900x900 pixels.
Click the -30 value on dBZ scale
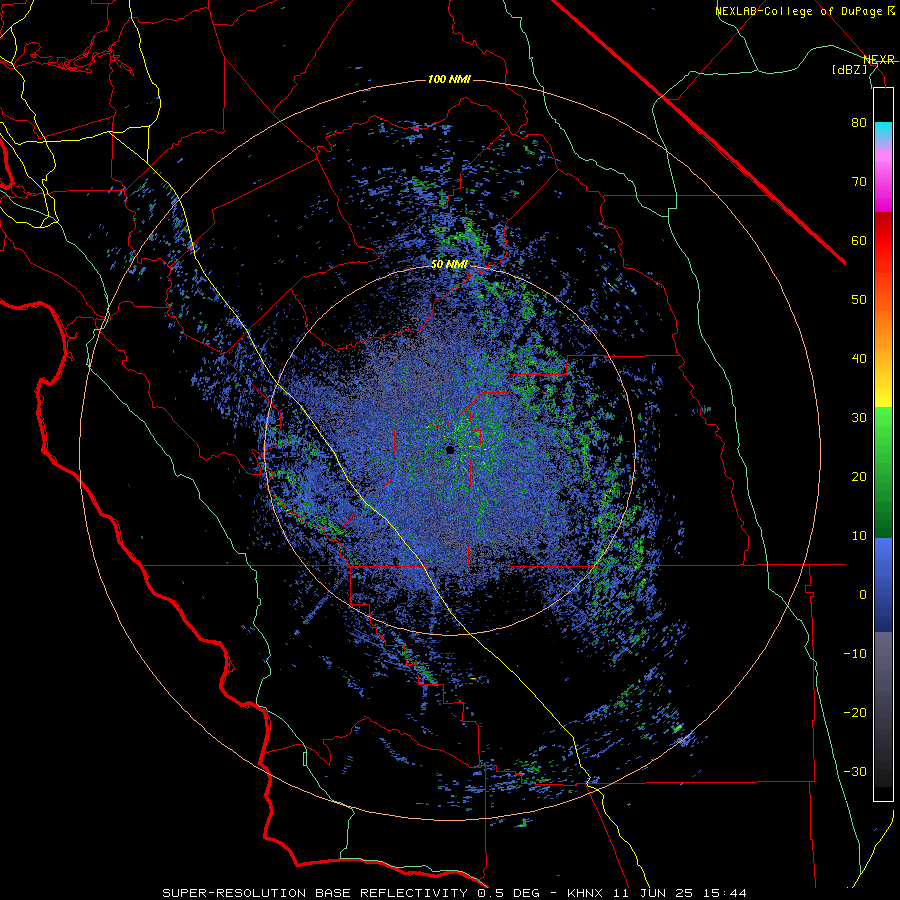855,772
